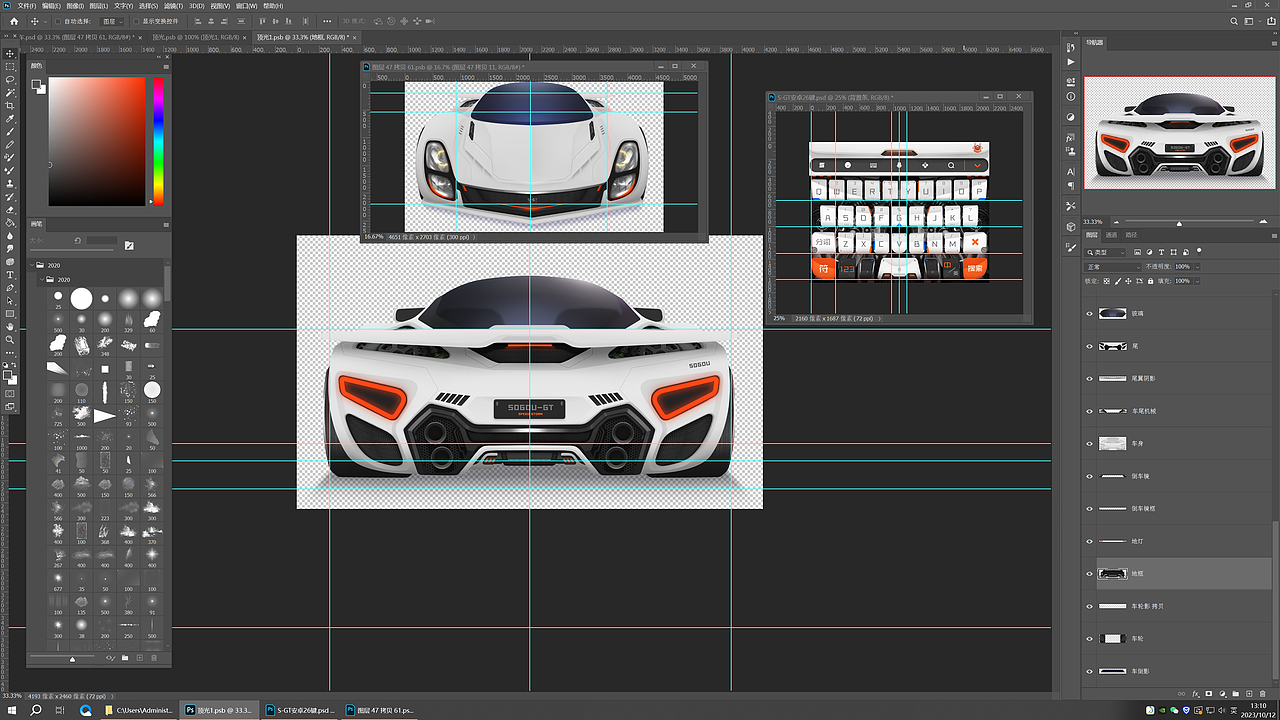The image size is (1280, 720).
Task: Hide the 地框 layer
Action: click(x=1090, y=574)
